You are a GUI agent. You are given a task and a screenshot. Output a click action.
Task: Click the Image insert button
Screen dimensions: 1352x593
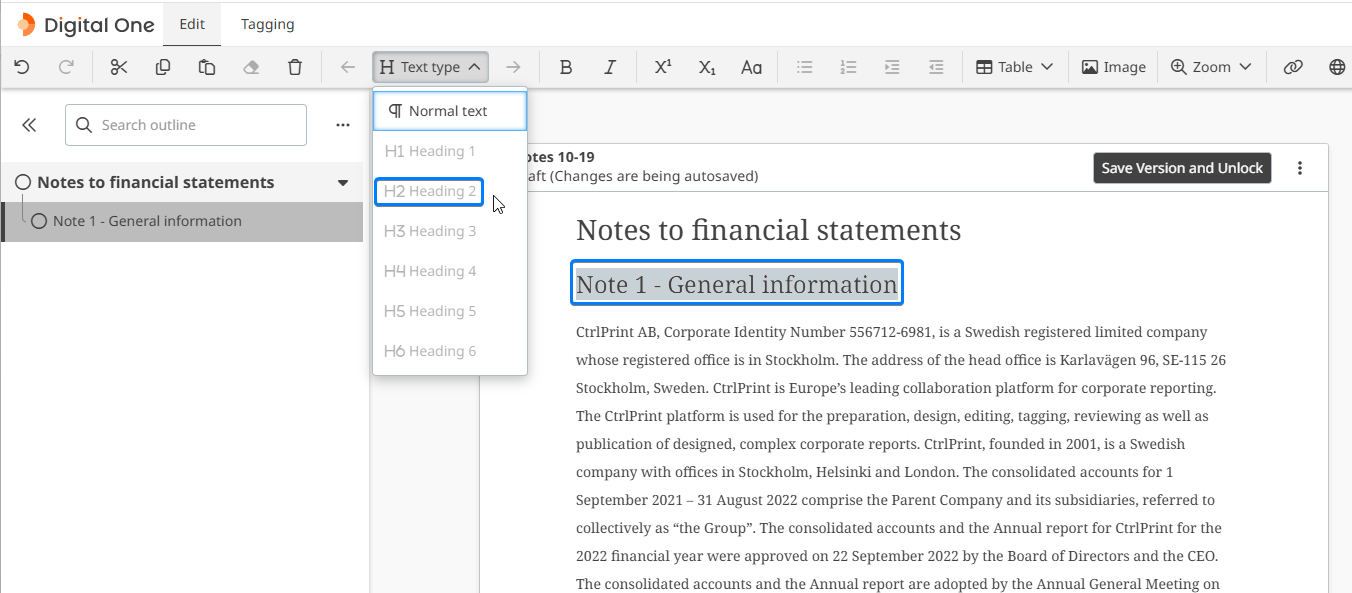click(1113, 67)
